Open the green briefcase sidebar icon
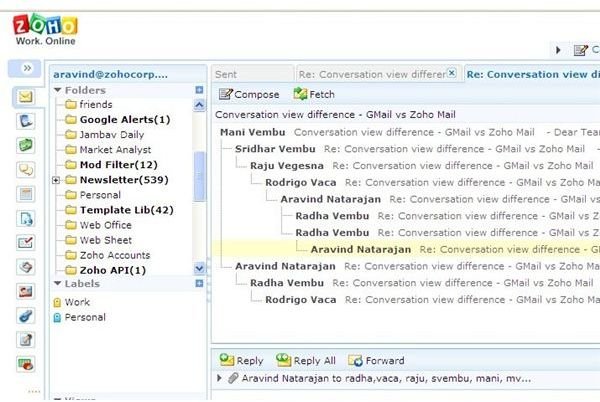The image size is (600, 402). pyautogui.click(x=25, y=145)
